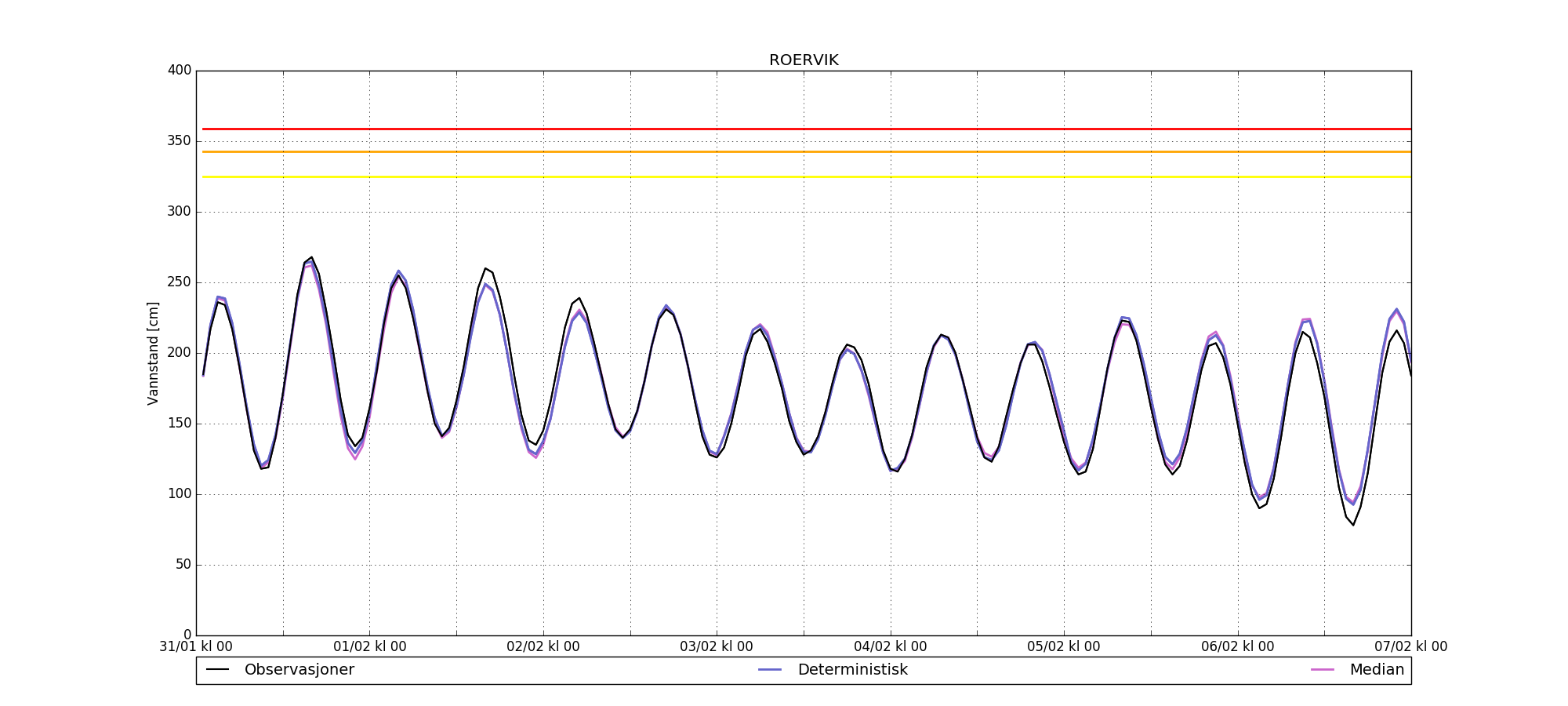
Task: Select the Observasjoner legend label
Action: (x=299, y=670)
